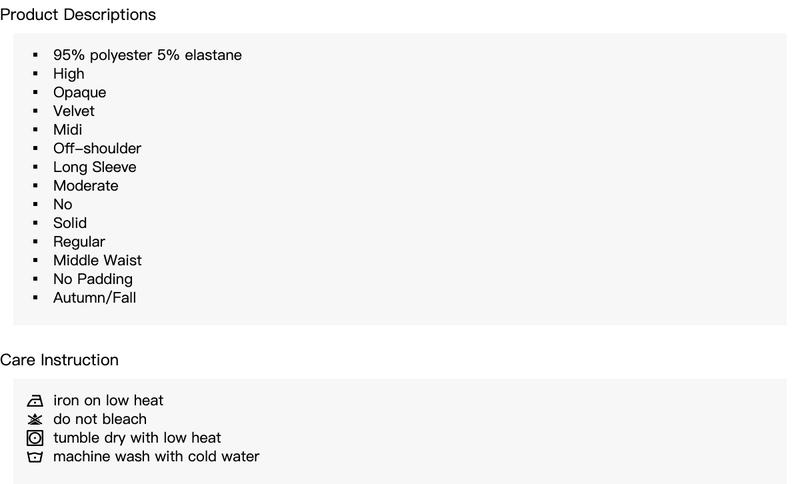Click the machine wash tub icon

tap(35, 456)
